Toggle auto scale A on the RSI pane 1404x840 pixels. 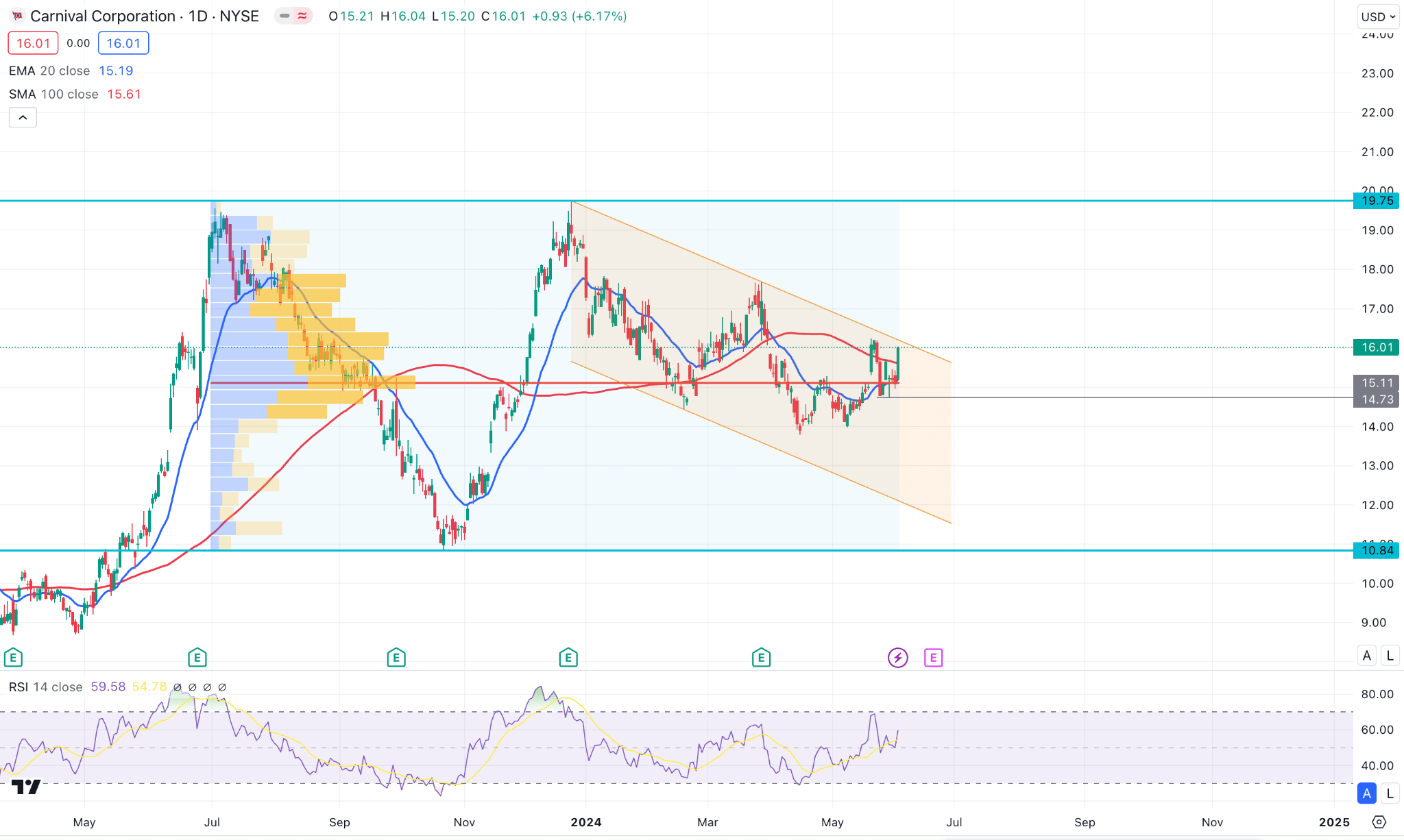(1367, 793)
